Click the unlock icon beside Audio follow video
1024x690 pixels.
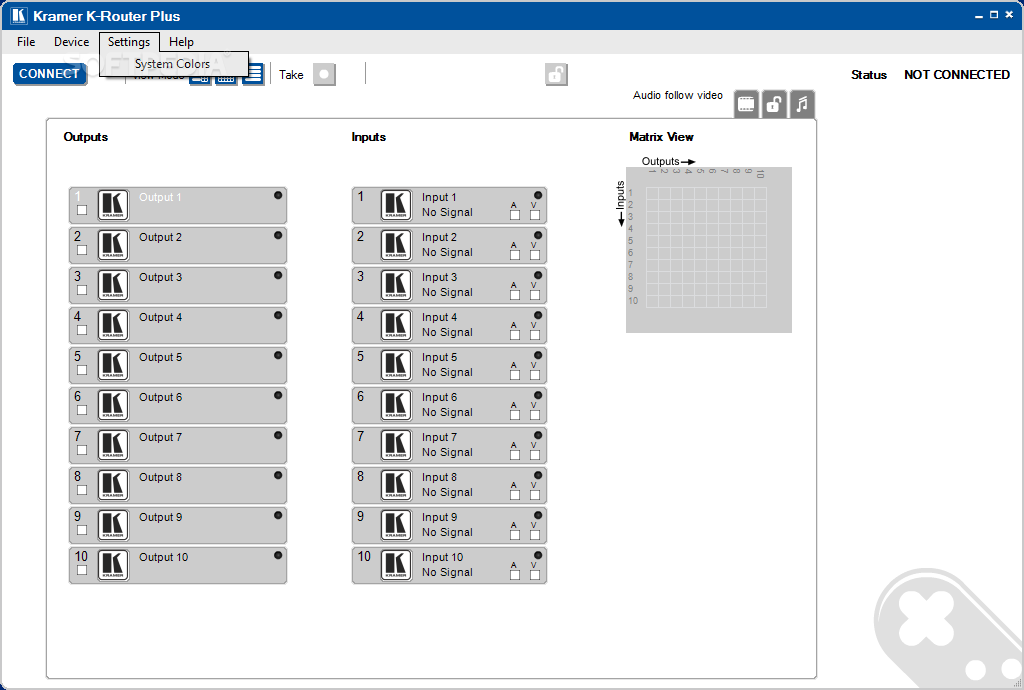pos(774,104)
